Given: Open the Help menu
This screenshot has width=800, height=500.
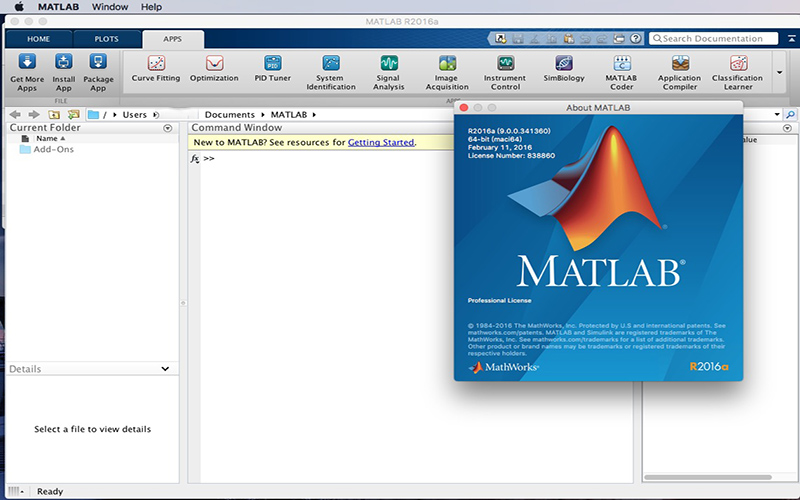Looking at the screenshot, I should [x=151, y=7].
